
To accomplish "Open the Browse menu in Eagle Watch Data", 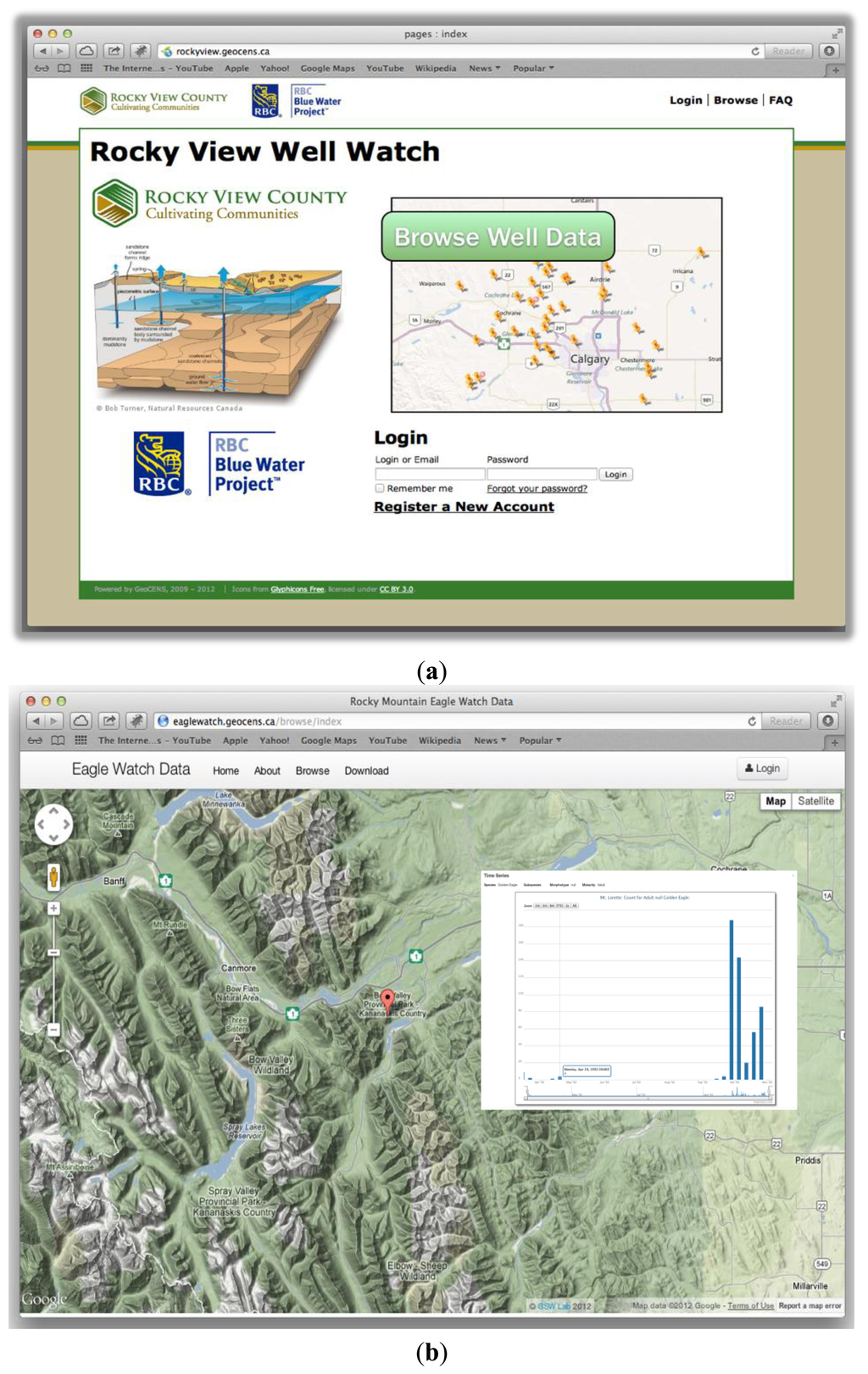I will click(x=312, y=770).
